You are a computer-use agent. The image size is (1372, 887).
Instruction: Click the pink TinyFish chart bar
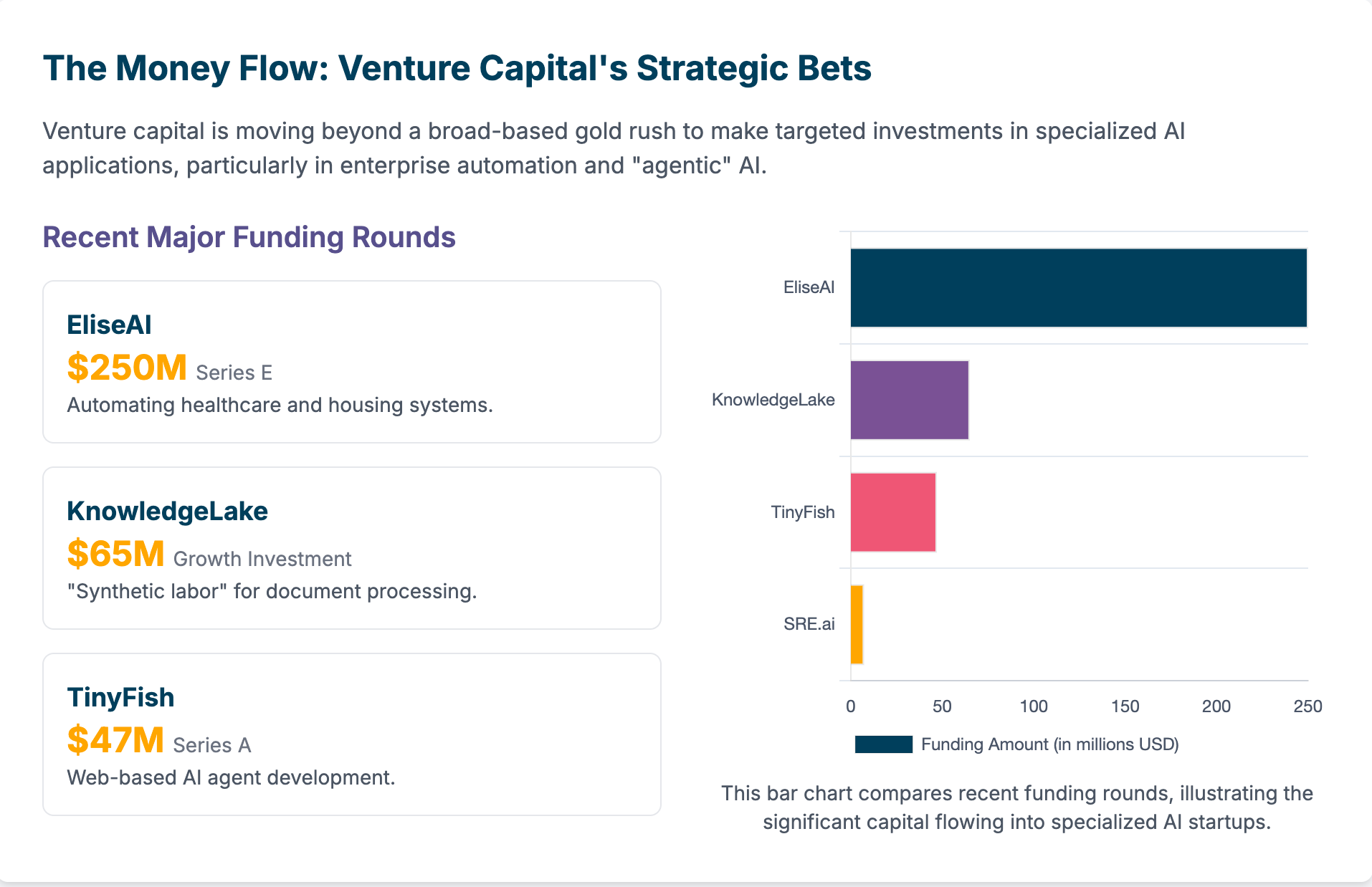point(892,512)
